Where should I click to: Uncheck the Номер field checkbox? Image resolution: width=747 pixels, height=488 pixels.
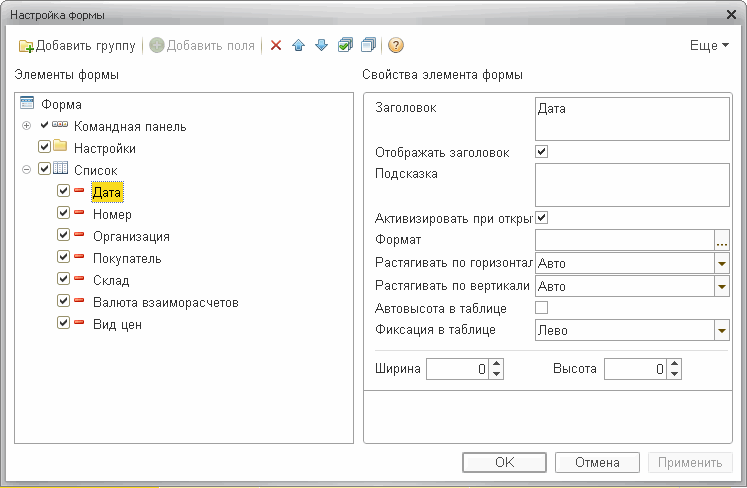(64, 214)
